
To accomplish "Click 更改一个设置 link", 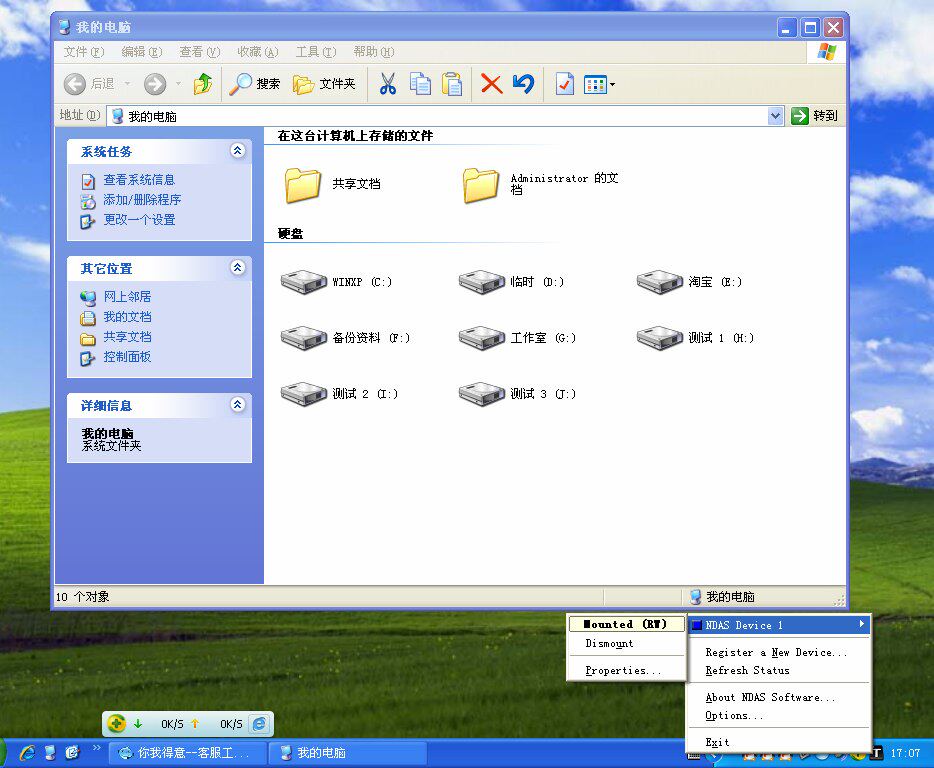I will pyautogui.click(x=139, y=220).
